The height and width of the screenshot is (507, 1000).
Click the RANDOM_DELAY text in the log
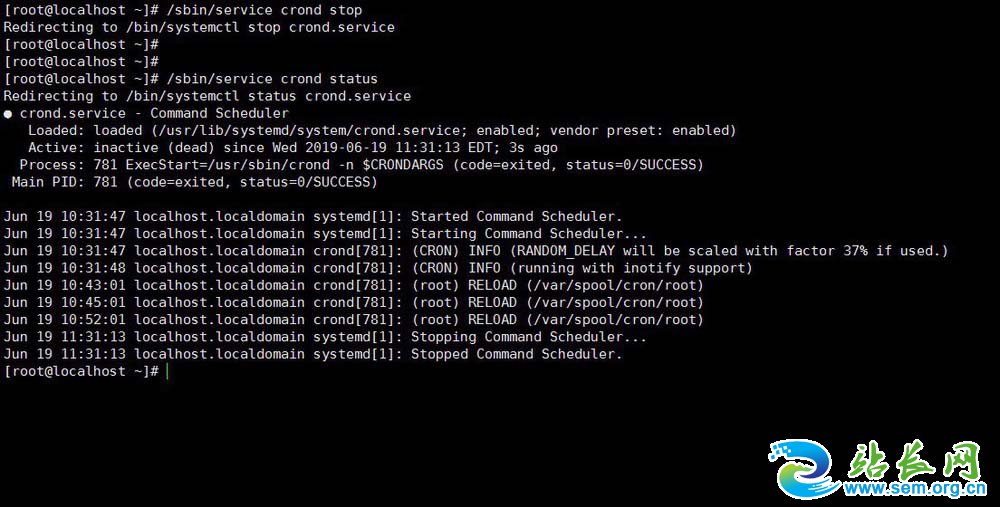pos(568,251)
